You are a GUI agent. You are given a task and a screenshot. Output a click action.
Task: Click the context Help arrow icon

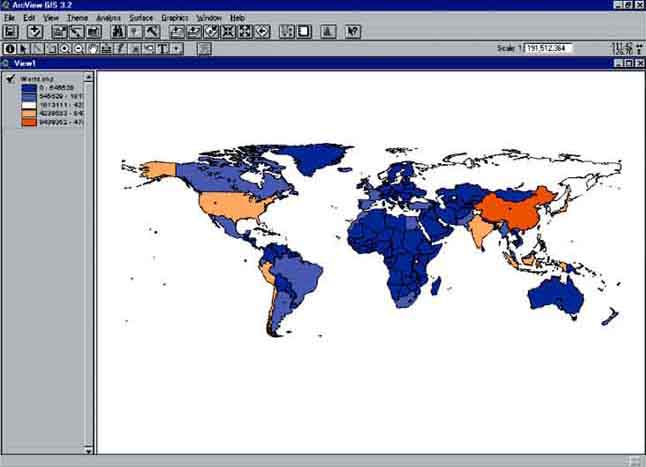[x=352, y=32]
